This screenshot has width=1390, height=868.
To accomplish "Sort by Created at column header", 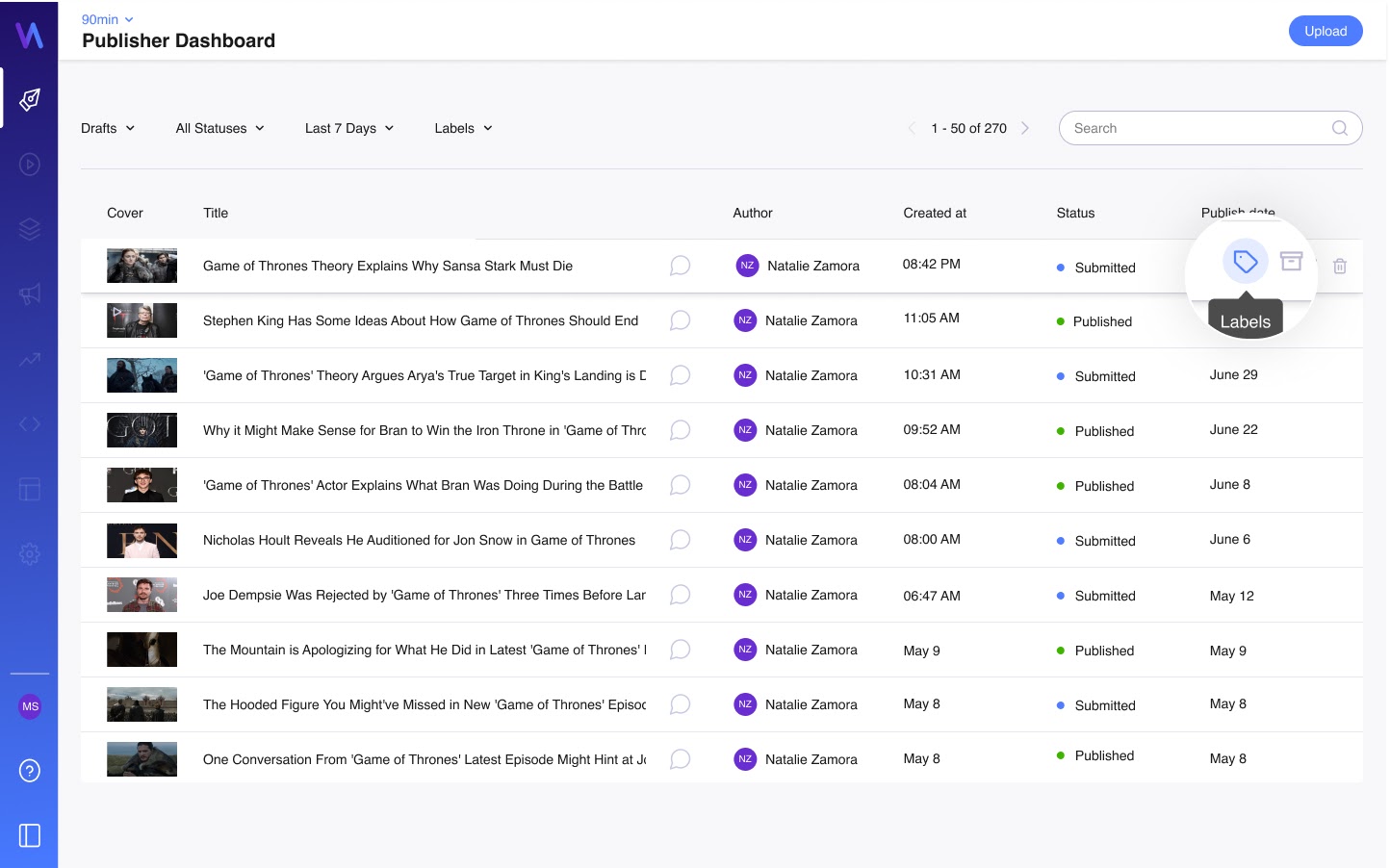I will pos(935,213).
